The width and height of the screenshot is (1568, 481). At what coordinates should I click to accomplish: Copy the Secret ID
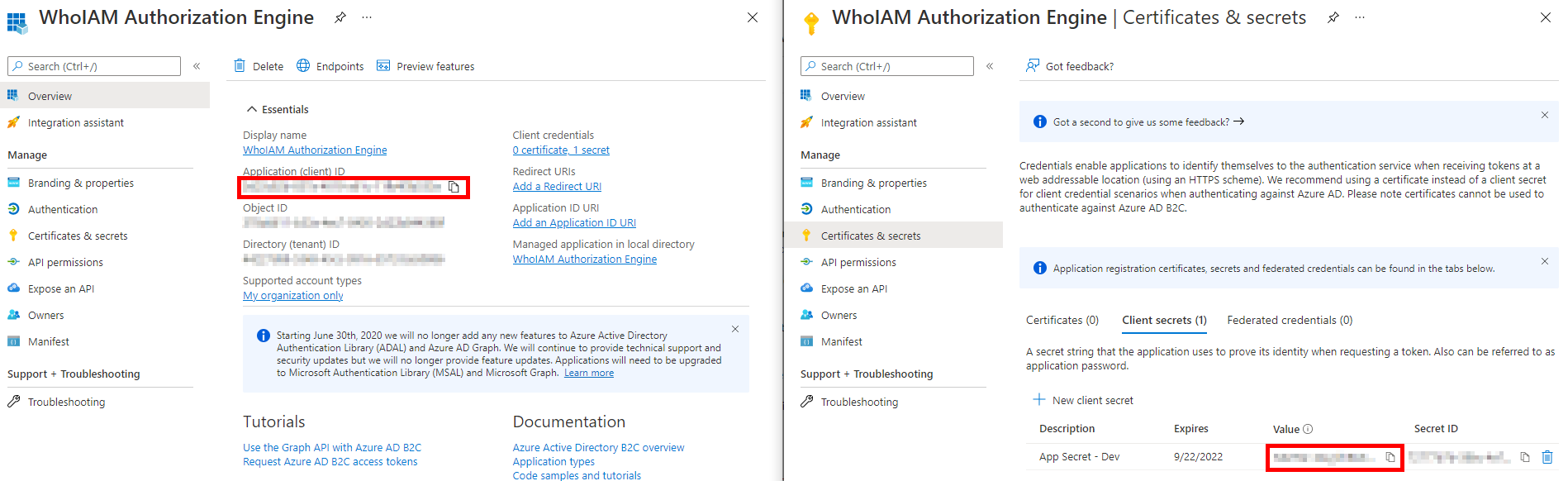pos(1525,457)
